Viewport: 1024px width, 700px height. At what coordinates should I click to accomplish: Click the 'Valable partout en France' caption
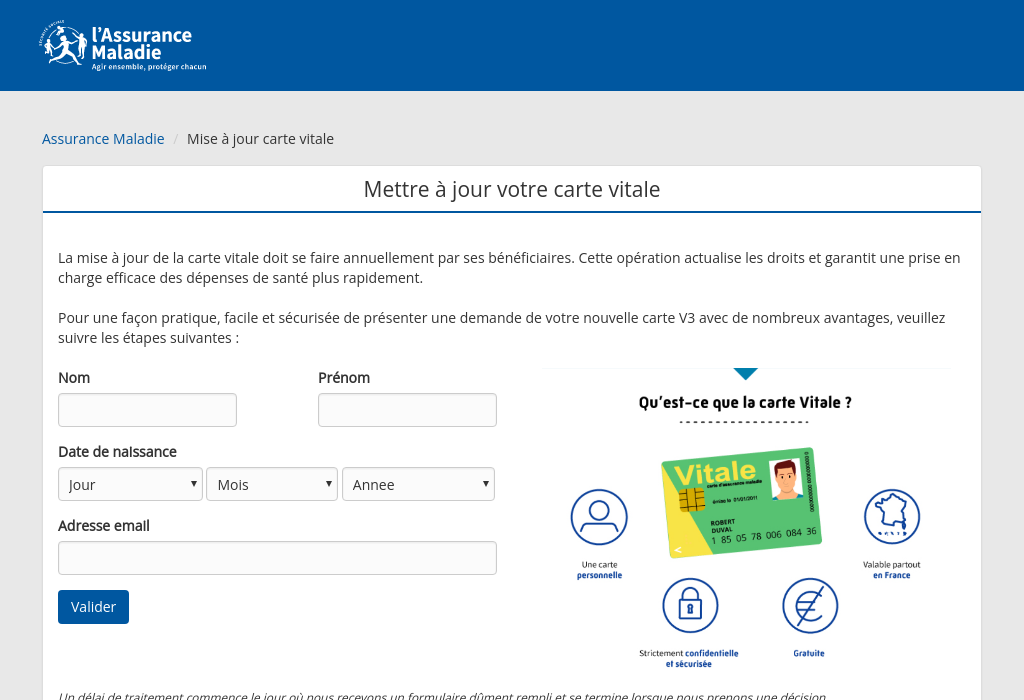tap(891, 570)
